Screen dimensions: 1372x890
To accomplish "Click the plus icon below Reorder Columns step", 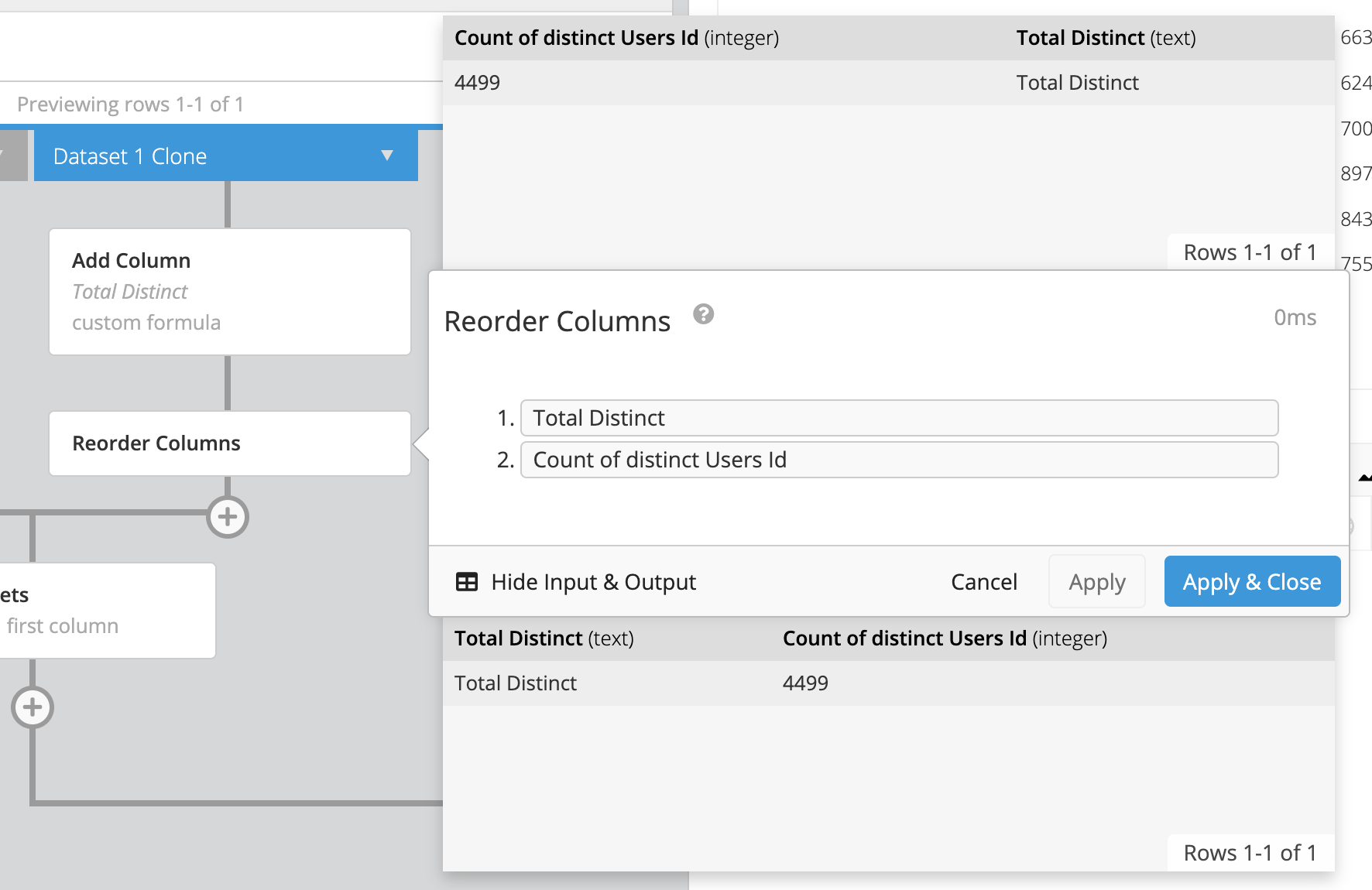I will (x=228, y=517).
